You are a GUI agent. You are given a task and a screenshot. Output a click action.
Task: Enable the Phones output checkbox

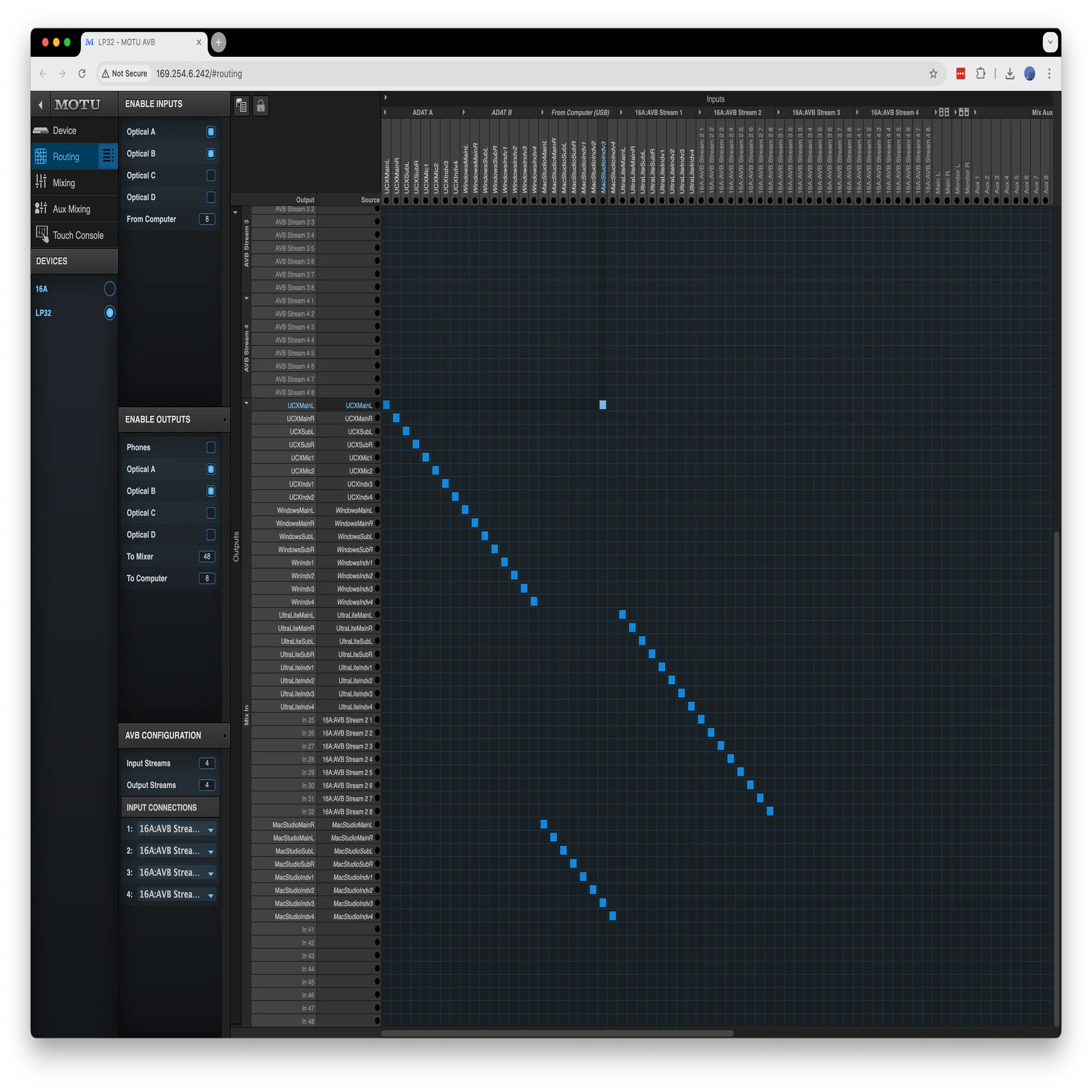point(211,447)
